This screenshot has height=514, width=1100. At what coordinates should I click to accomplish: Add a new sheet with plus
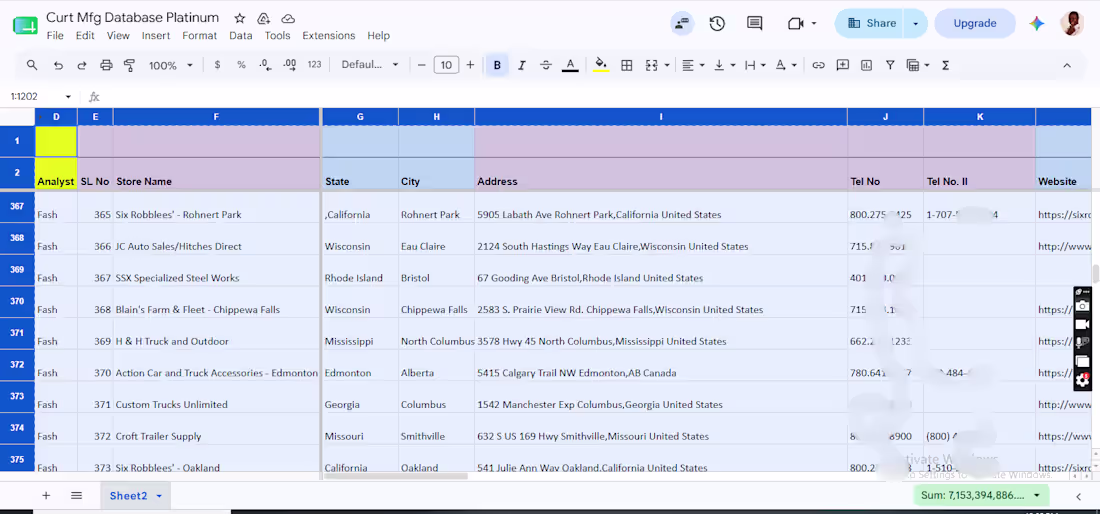tap(46, 496)
